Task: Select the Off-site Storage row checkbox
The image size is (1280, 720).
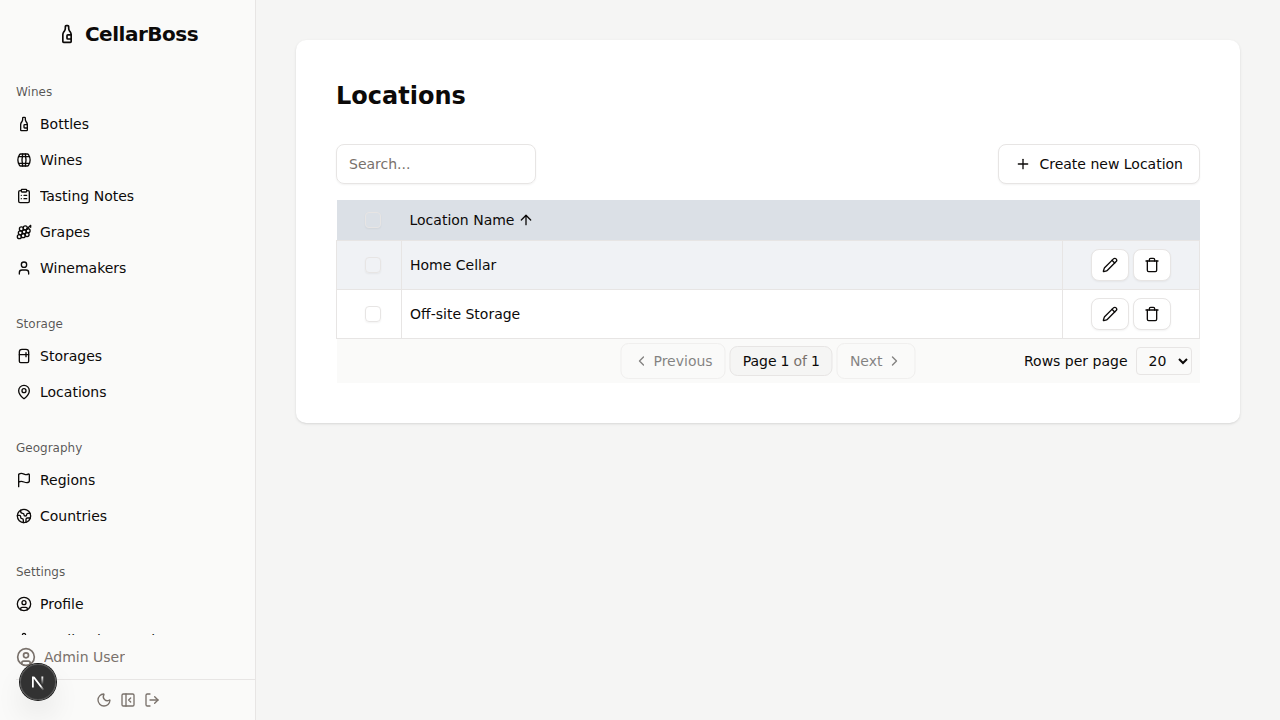Action: click(373, 314)
